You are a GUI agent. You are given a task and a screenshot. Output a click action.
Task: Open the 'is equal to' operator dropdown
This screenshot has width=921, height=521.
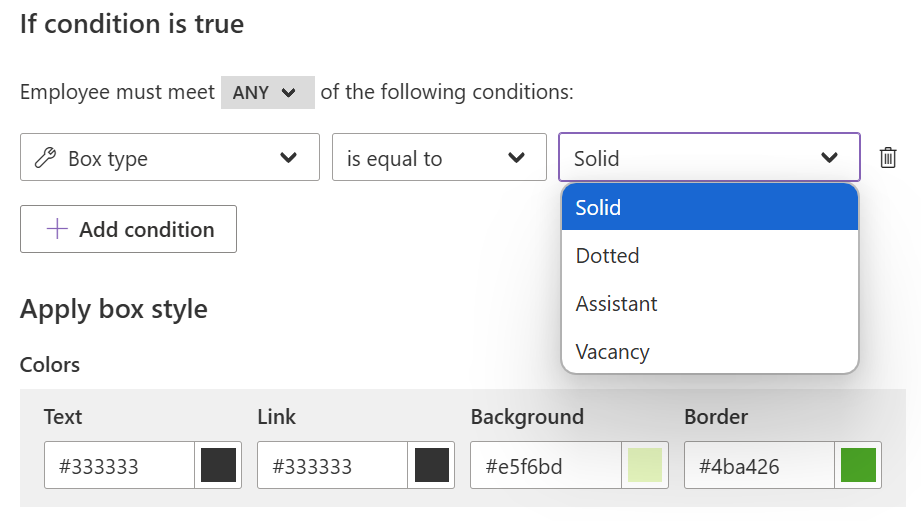(439, 157)
